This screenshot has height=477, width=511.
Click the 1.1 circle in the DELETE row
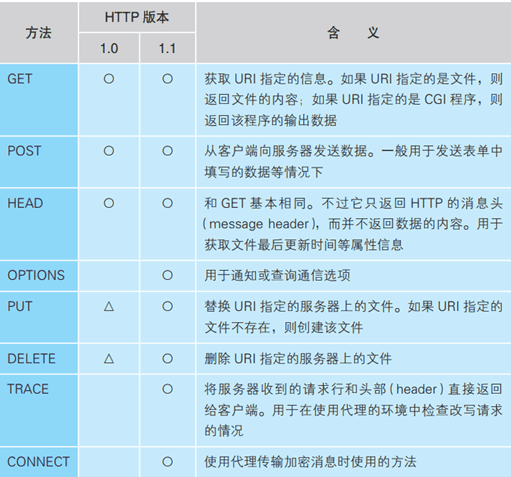click(x=167, y=359)
